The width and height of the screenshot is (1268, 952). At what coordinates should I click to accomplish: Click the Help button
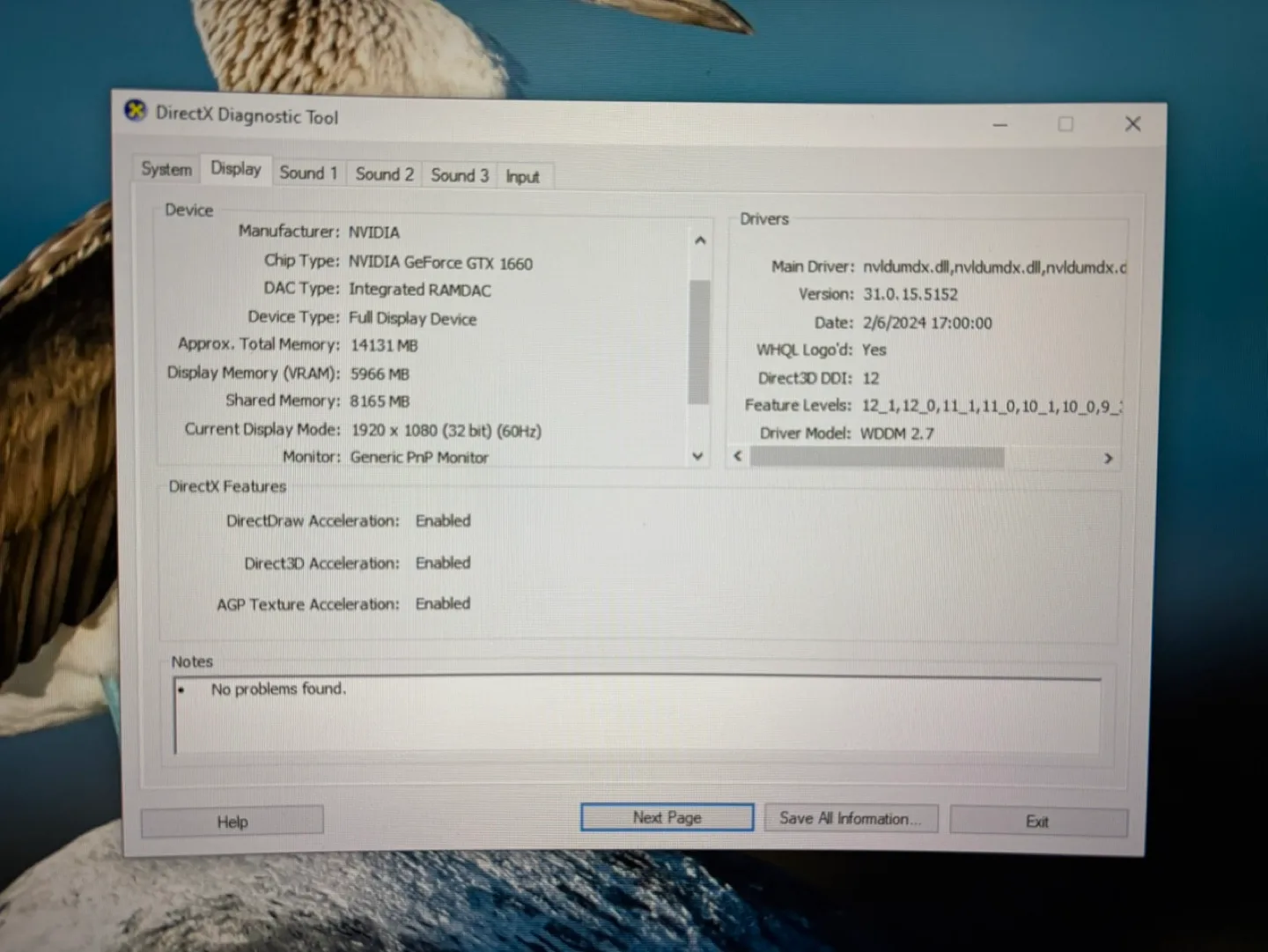click(x=232, y=821)
